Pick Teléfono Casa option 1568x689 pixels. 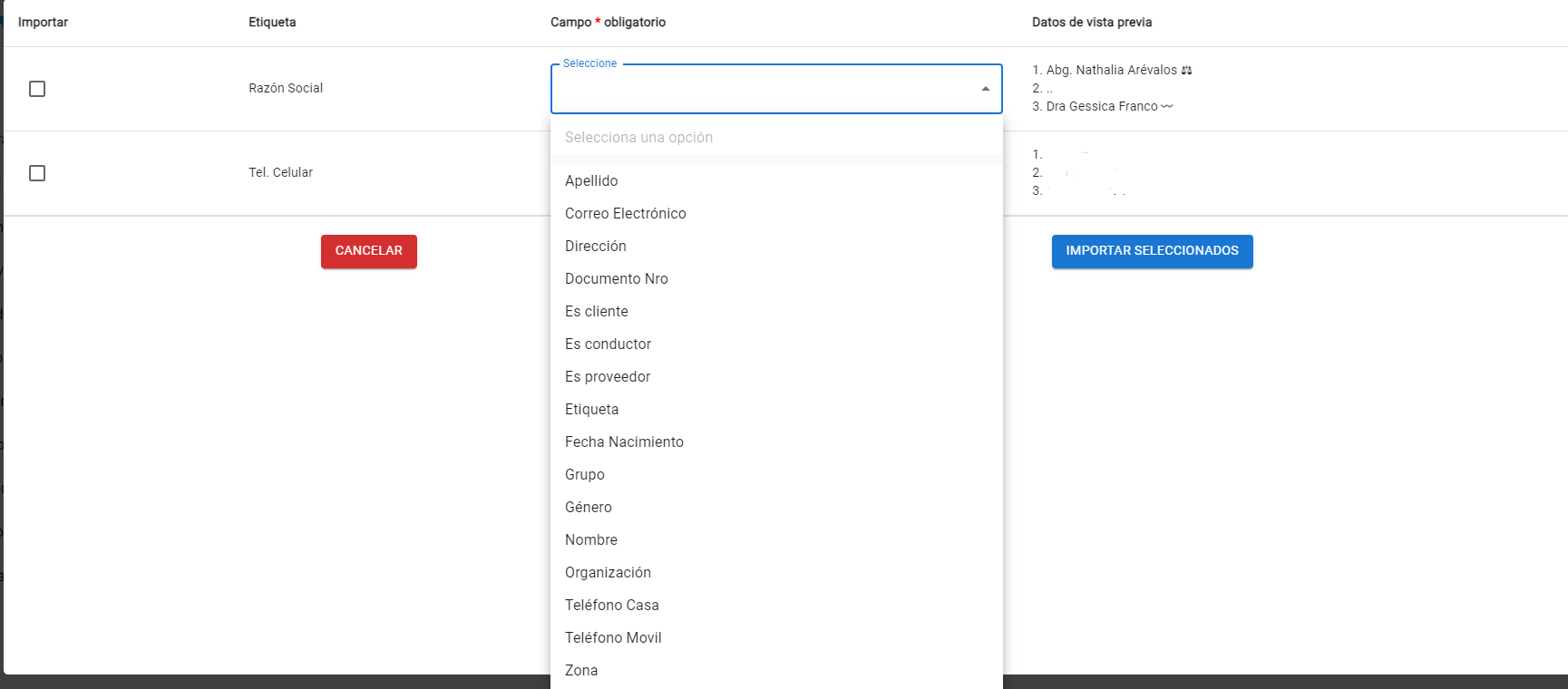click(776, 606)
